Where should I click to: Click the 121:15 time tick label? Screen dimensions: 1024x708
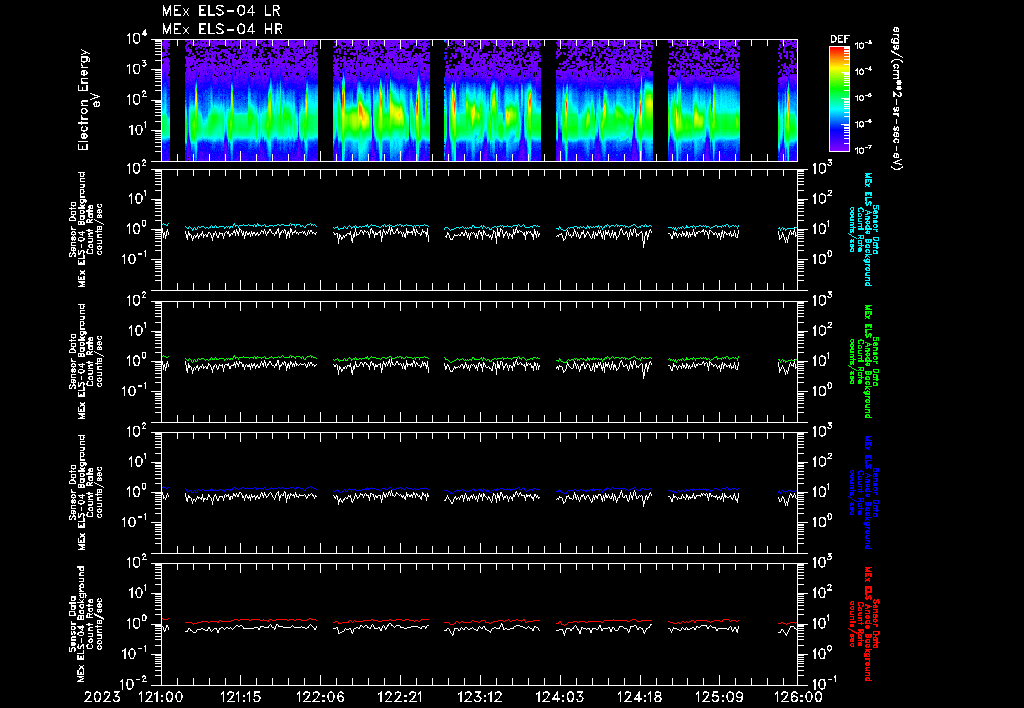[240, 697]
